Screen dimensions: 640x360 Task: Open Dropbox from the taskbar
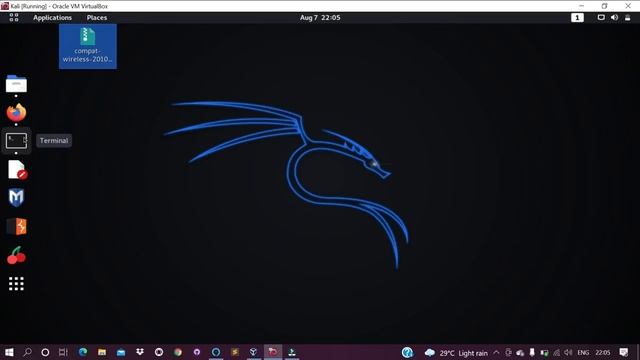[x=140, y=352]
